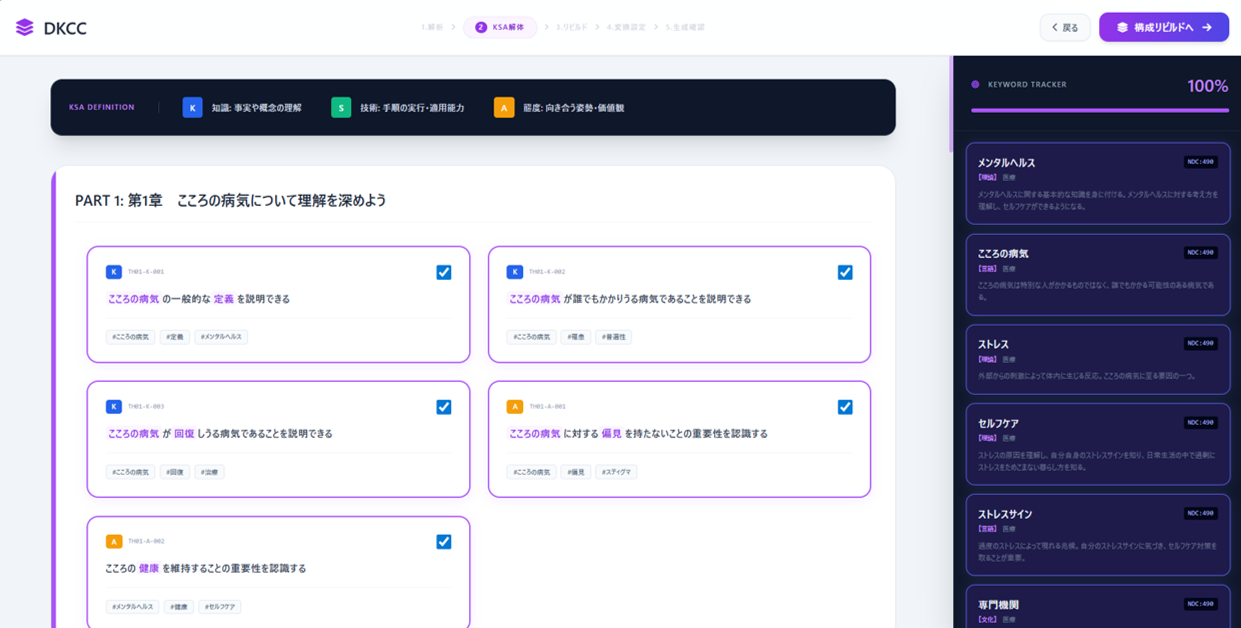Click the text 態度: 向き合う姿勢・価値観
Viewport: 1241px width, 628px height.
click(x=573, y=108)
